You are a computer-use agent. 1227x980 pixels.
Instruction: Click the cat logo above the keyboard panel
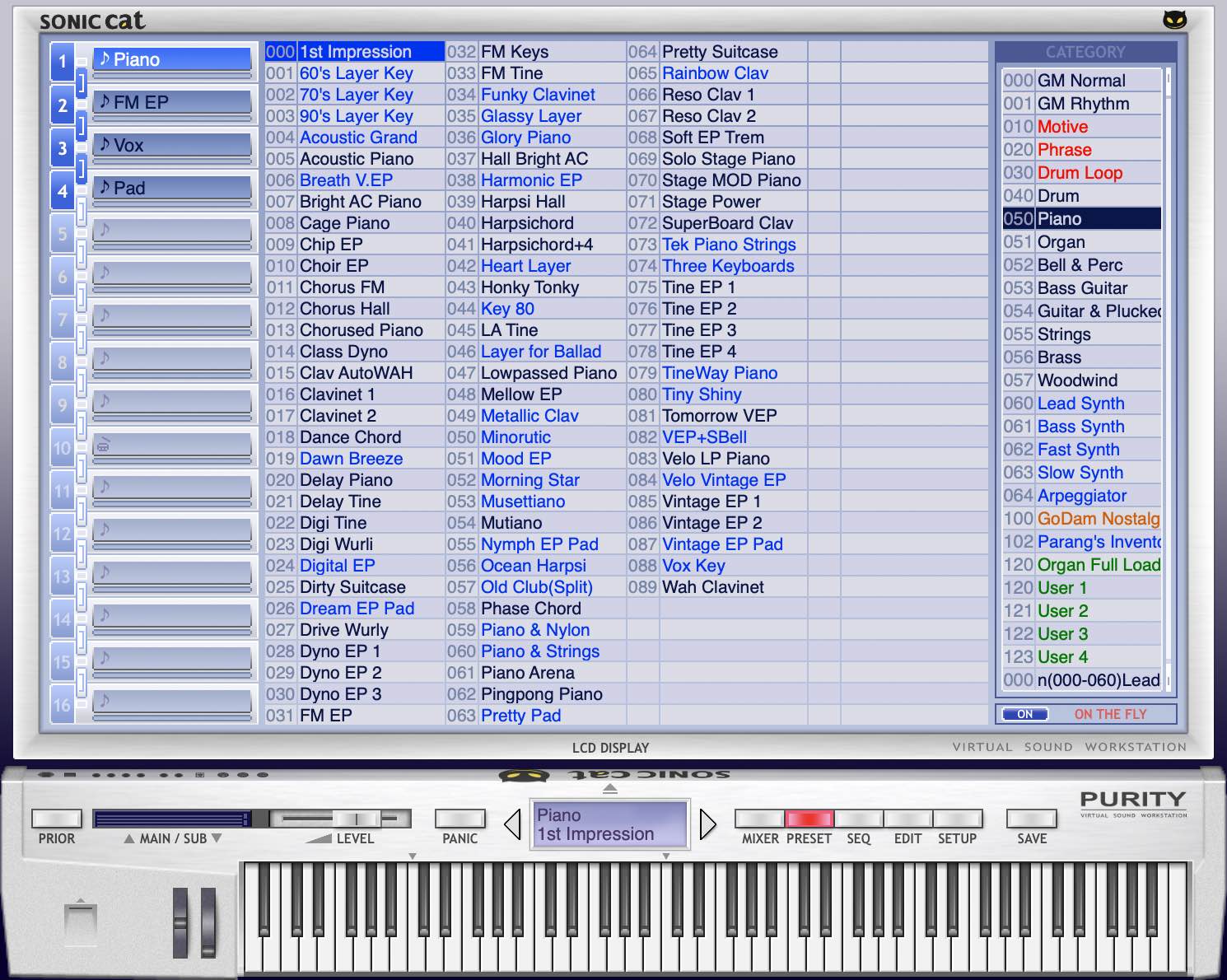pos(525,775)
